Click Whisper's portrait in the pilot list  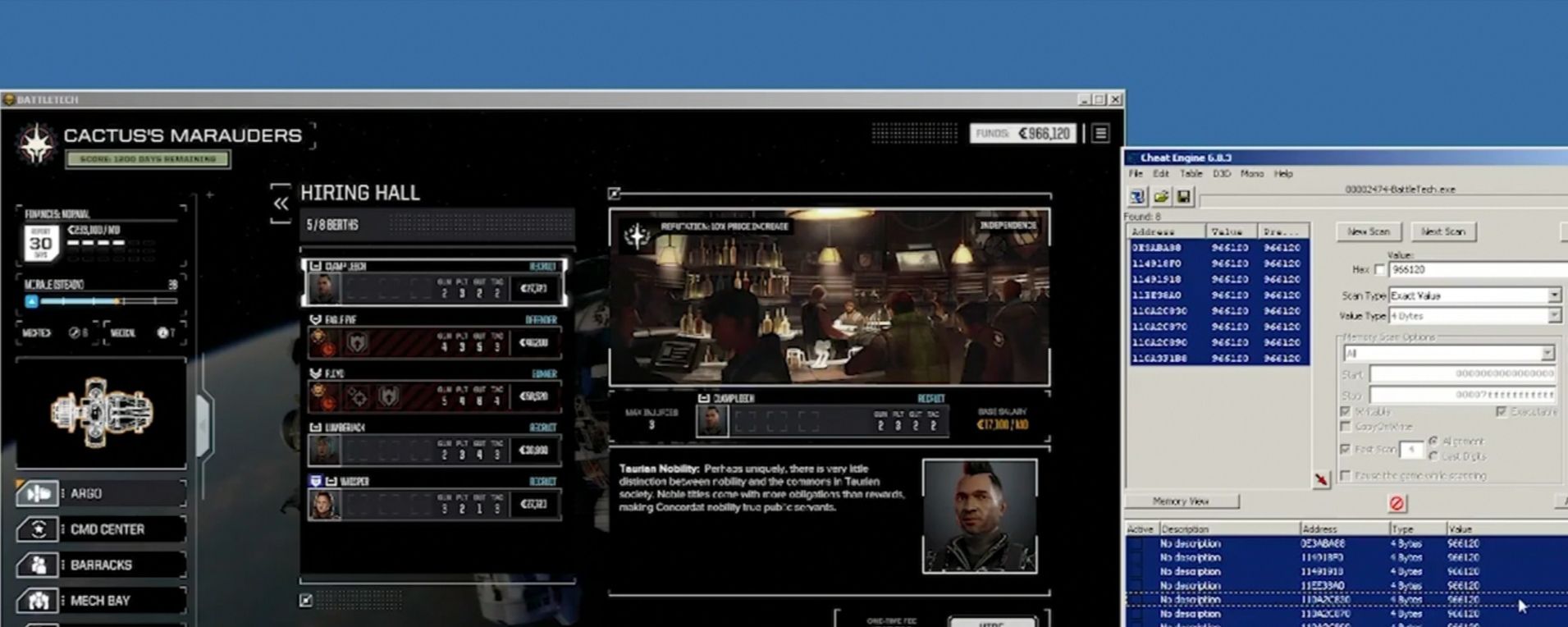[x=324, y=504]
